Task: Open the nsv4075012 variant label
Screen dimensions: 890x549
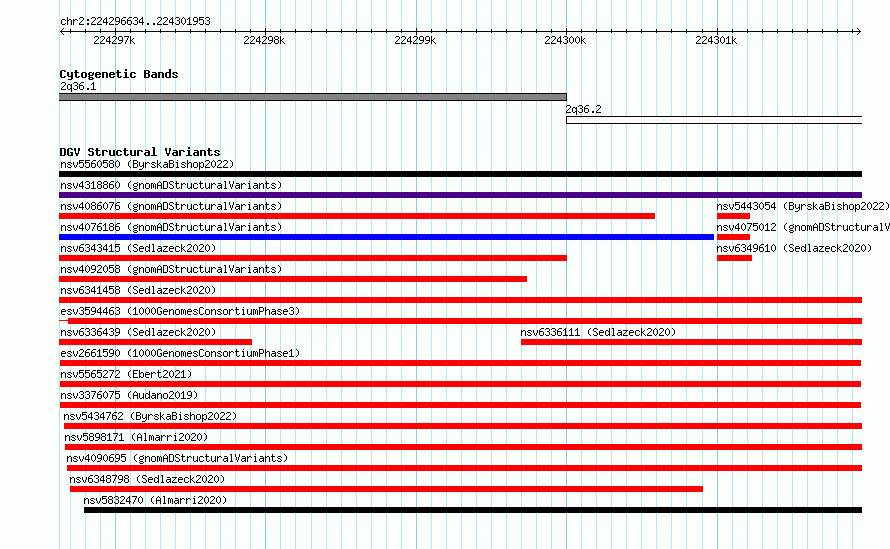Action: (803, 227)
